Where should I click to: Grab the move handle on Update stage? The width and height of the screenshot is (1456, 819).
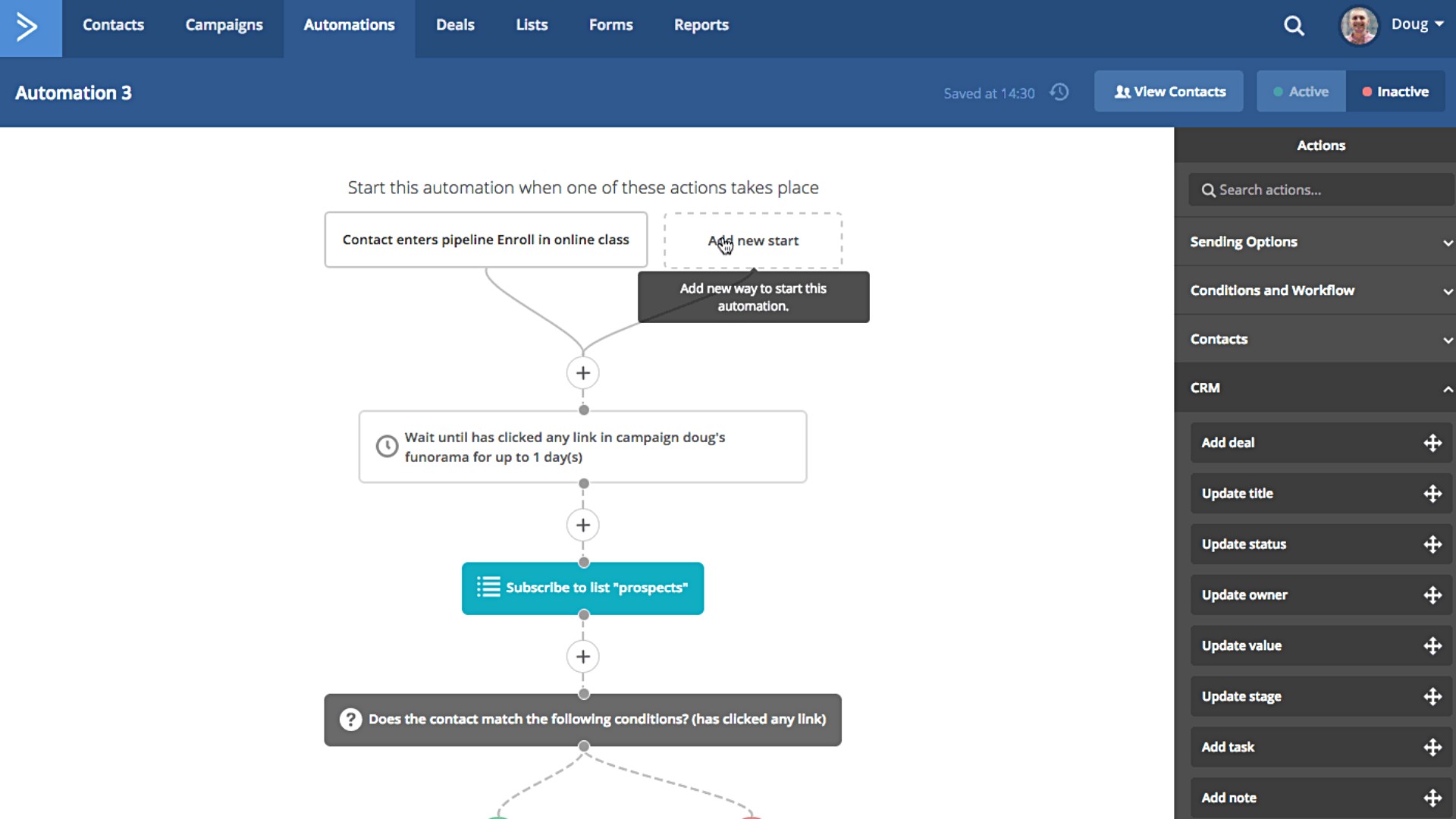1432,697
